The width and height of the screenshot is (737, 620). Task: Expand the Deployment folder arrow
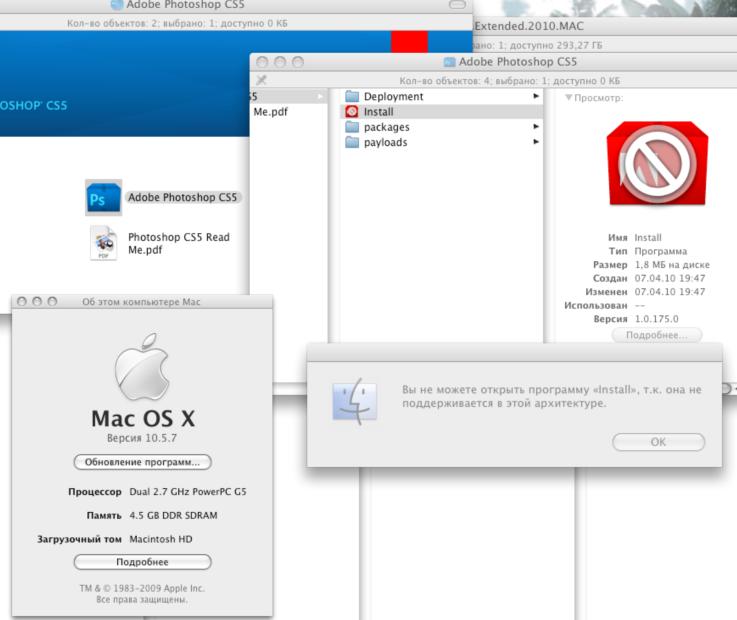click(x=536, y=96)
